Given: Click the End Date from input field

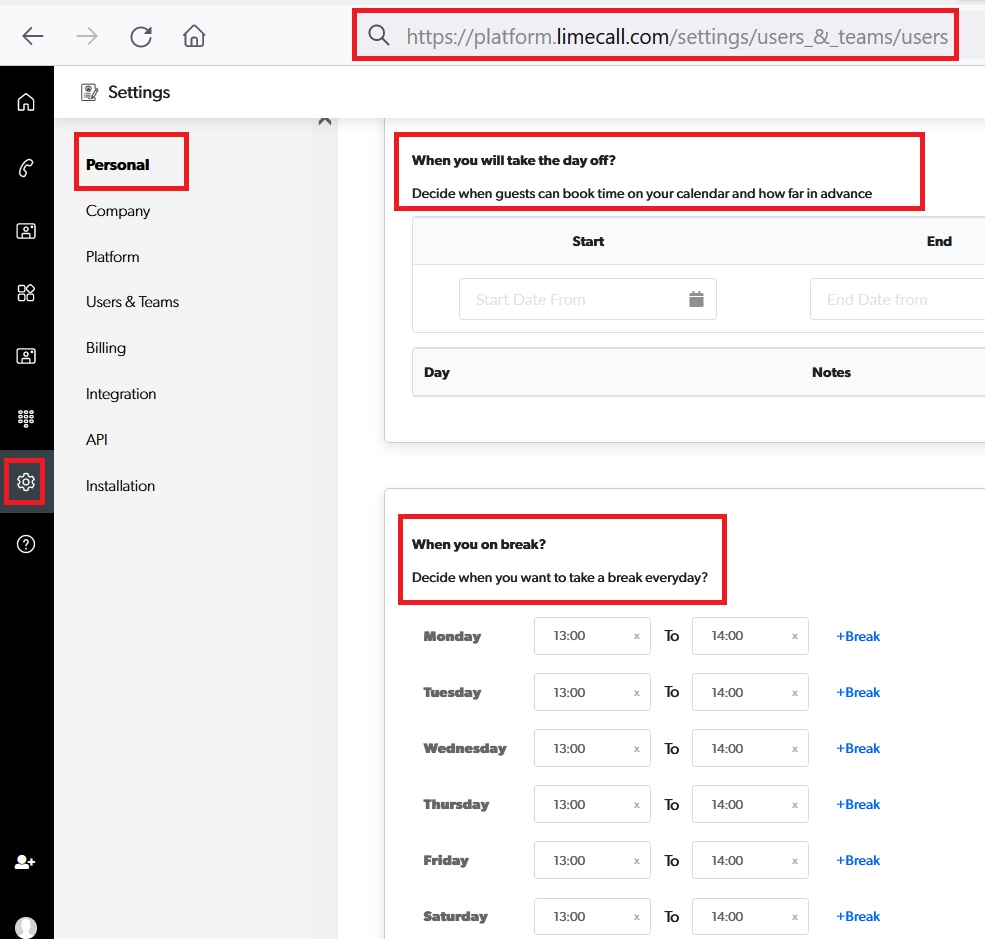Looking at the screenshot, I should pyautogui.click(x=895, y=299).
